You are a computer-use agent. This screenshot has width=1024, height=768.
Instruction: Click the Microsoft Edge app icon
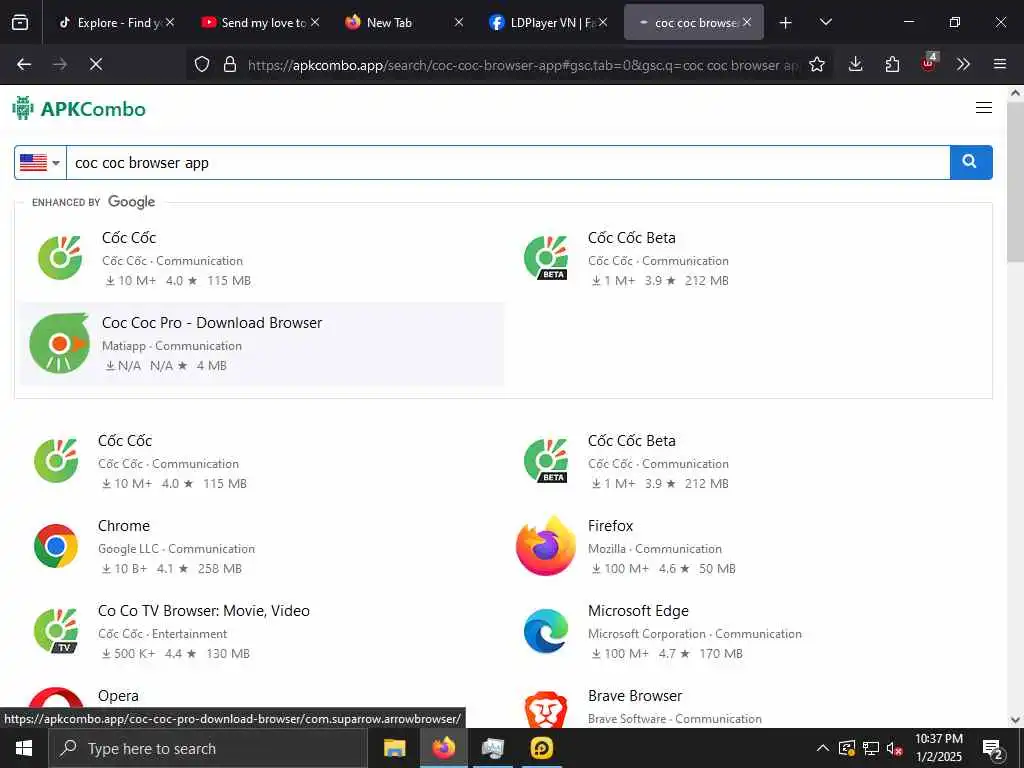pos(546,630)
